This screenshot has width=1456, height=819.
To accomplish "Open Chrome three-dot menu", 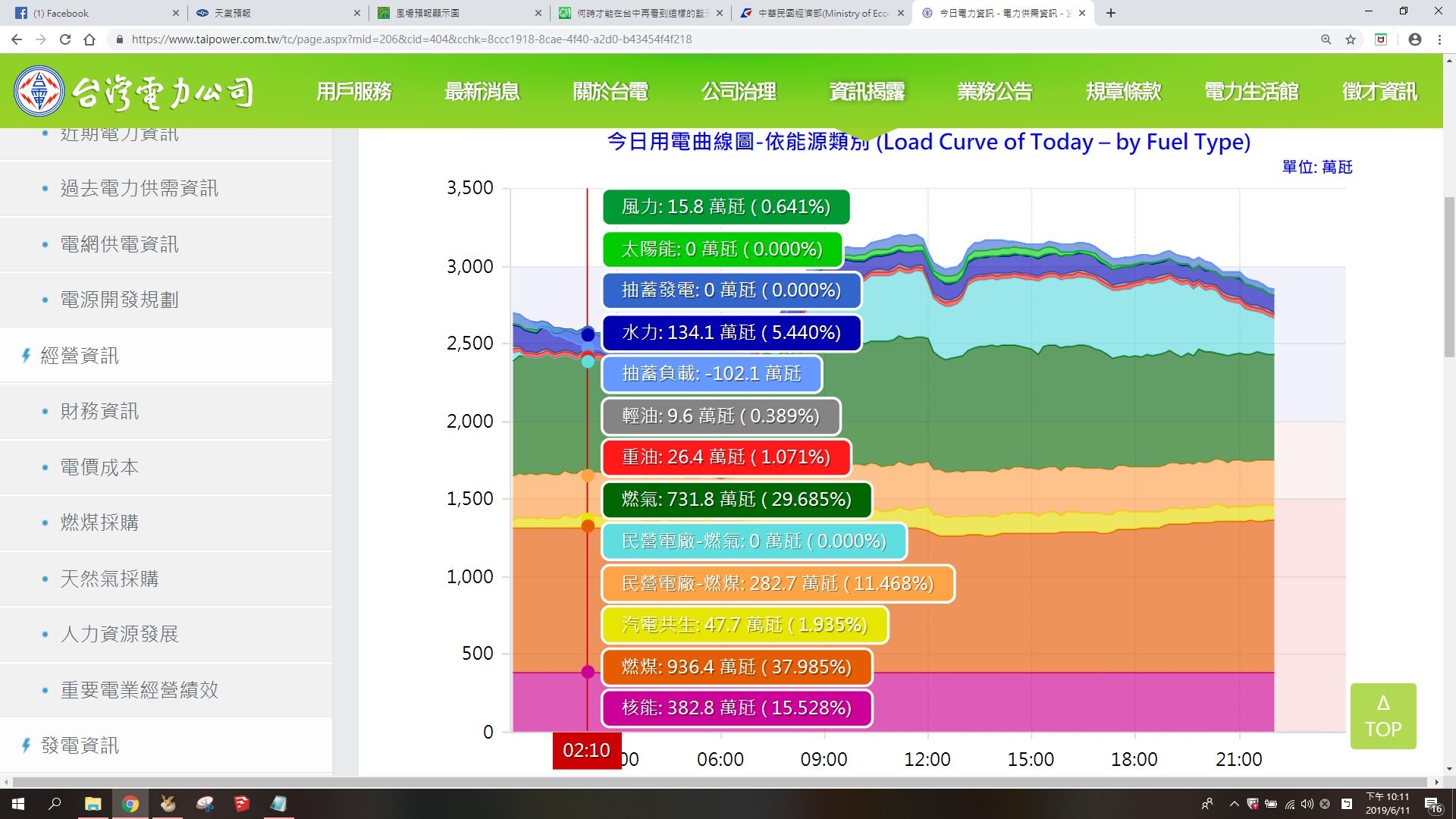I will 1439,39.
